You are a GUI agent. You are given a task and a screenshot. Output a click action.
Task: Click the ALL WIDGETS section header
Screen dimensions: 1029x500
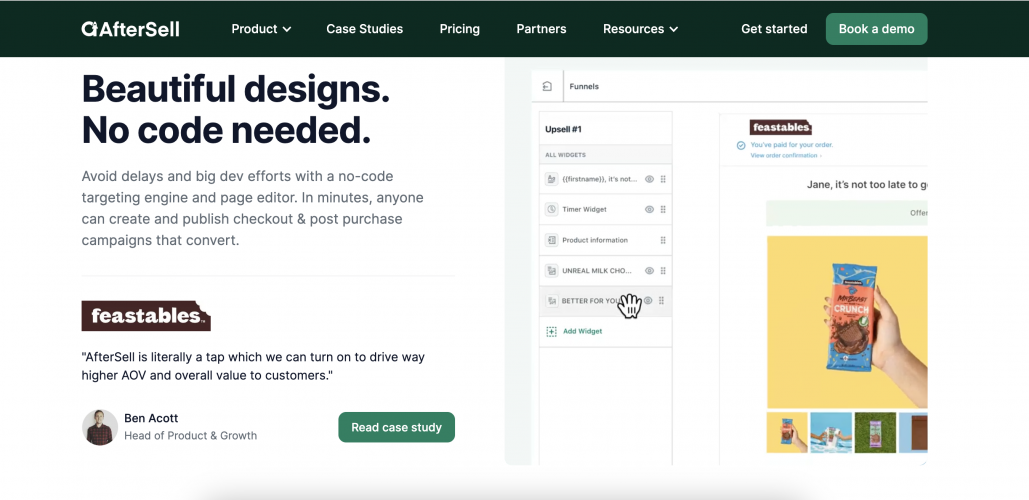(x=566, y=155)
